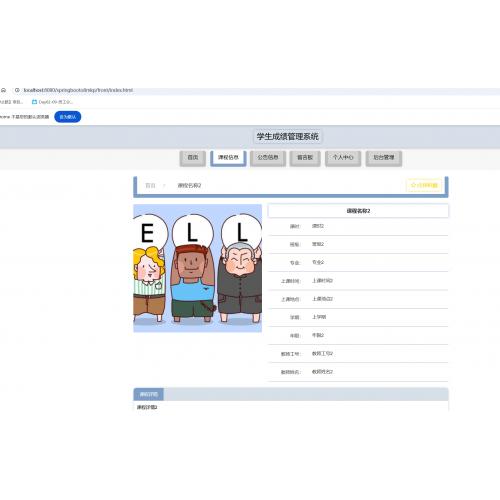Select the blue 课程详情 tab
This screenshot has height=500, width=500.
point(149,394)
